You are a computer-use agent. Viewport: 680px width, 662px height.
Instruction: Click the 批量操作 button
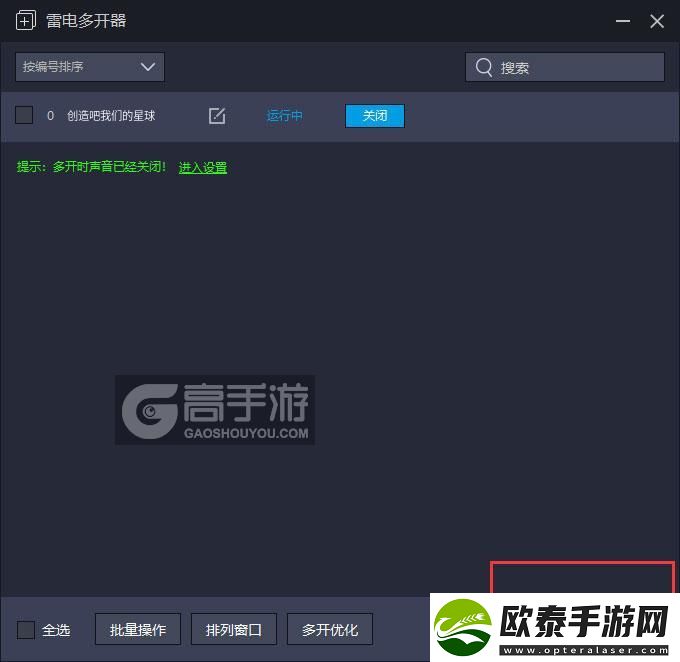(138, 629)
